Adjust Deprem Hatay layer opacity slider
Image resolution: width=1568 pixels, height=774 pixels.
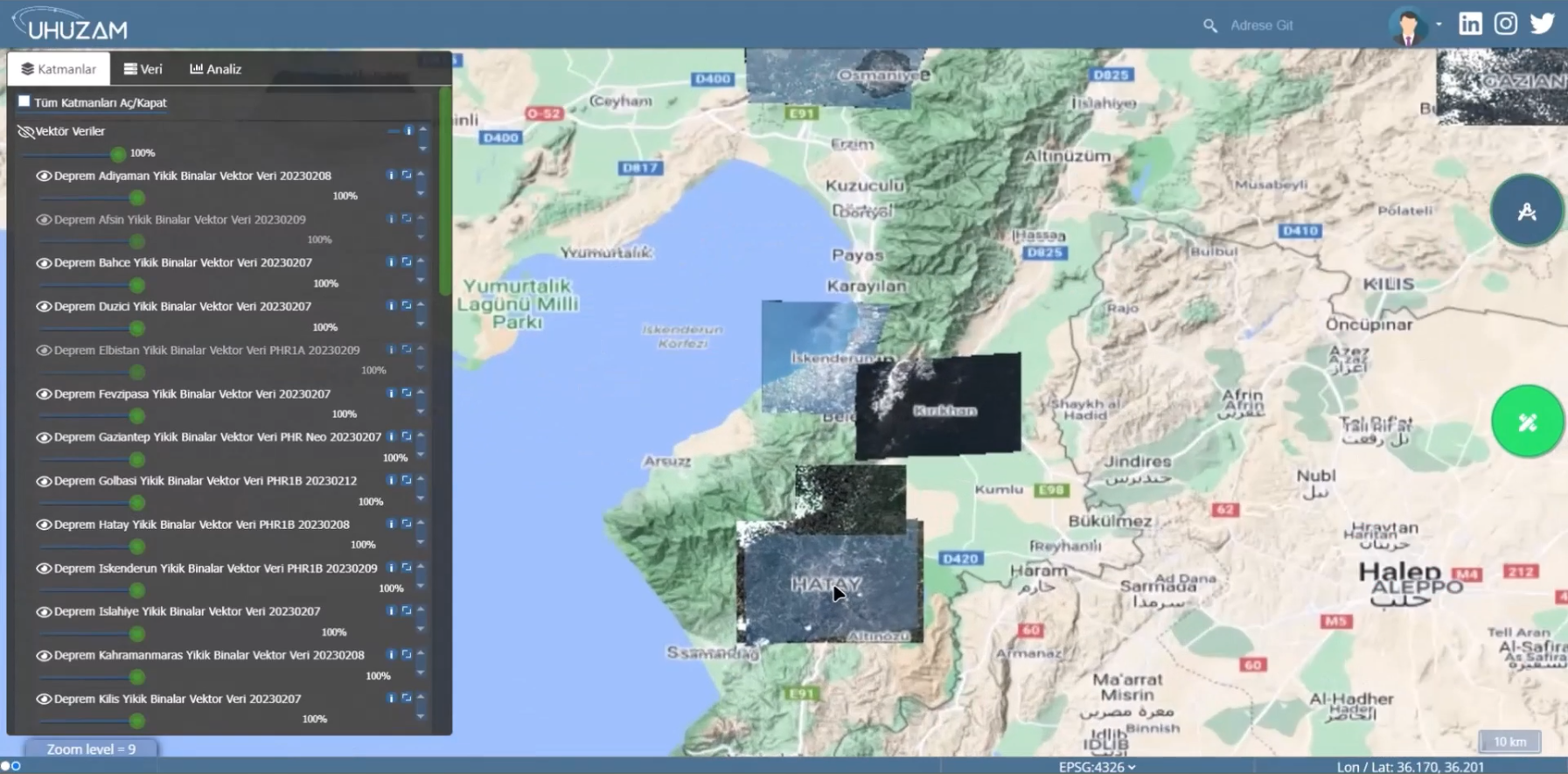point(91,547)
